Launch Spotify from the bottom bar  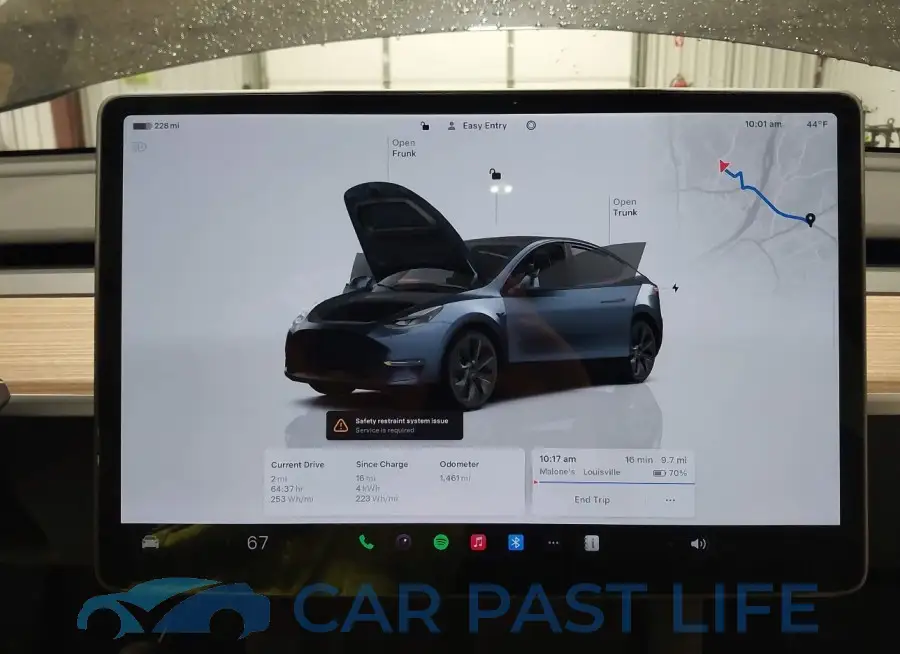(441, 542)
